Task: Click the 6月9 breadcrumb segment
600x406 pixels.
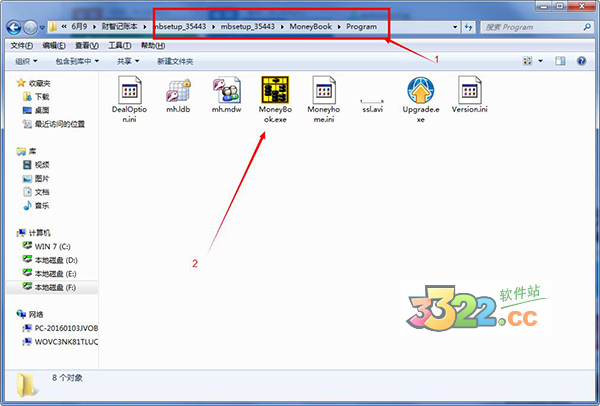Action: (79, 27)
